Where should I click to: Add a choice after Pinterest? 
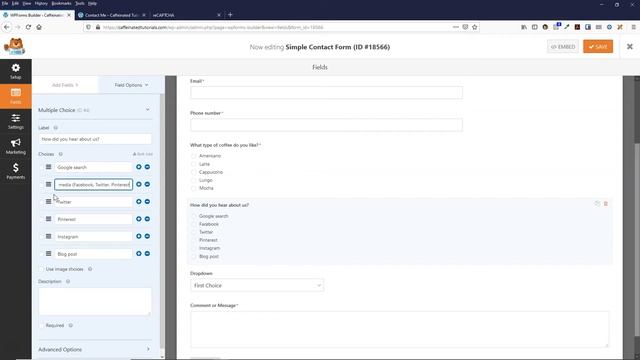click(139, 219)
